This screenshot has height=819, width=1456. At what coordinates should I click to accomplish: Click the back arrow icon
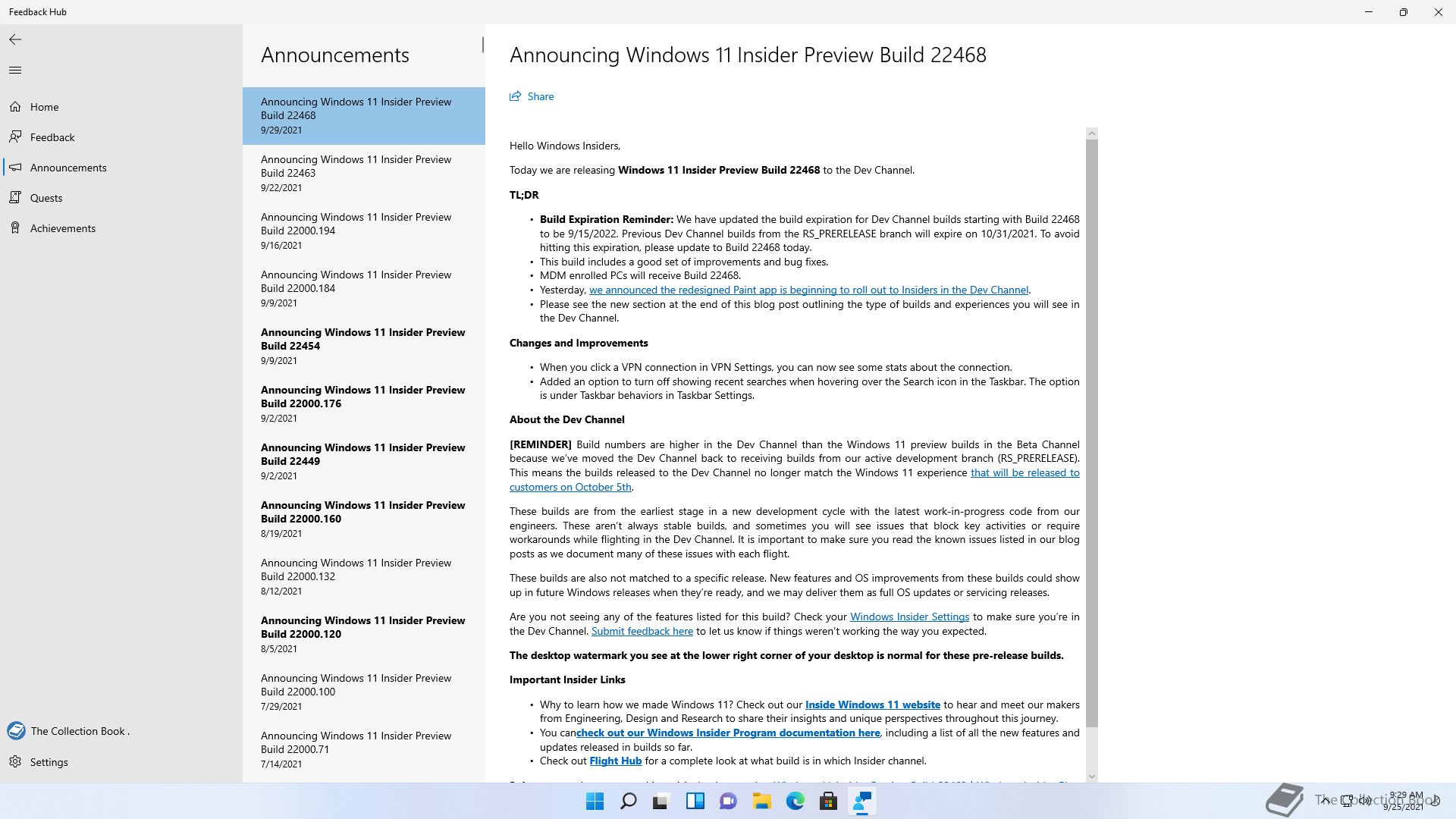coord(15,39)
